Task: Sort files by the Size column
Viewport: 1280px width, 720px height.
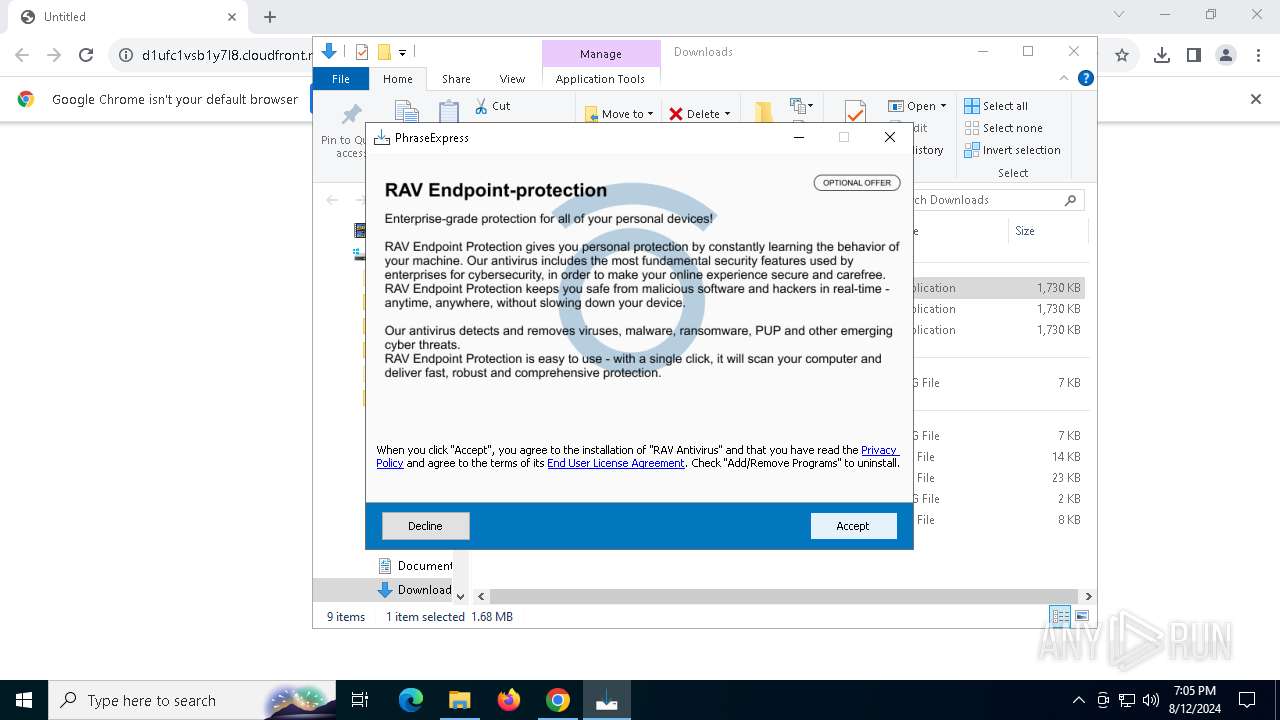Action: pos(1047,231)
